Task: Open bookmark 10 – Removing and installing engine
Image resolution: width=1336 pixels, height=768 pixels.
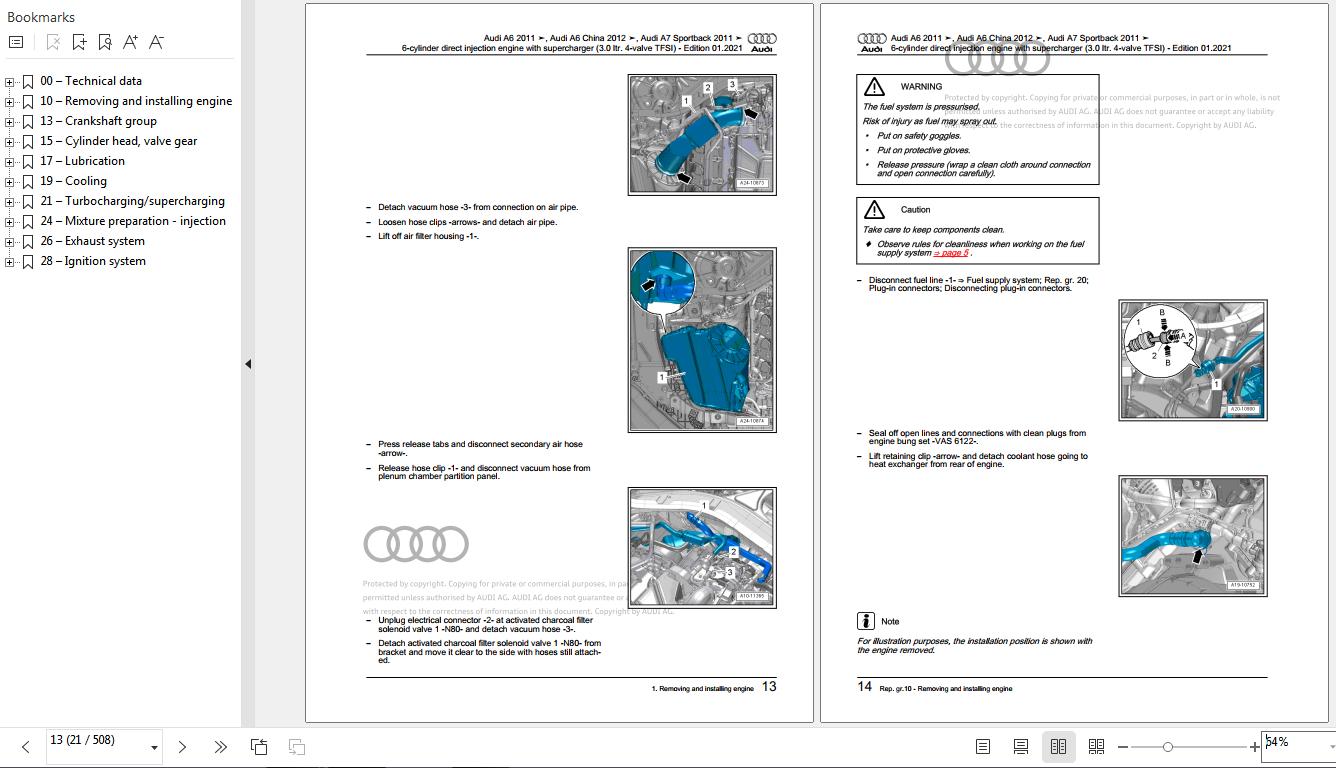Action: tap(136, 101)
